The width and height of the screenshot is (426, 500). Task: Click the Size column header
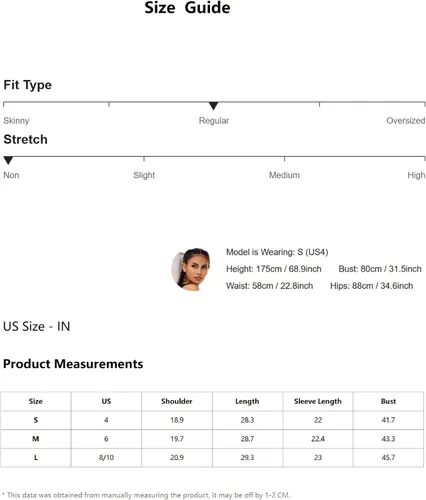36,401
